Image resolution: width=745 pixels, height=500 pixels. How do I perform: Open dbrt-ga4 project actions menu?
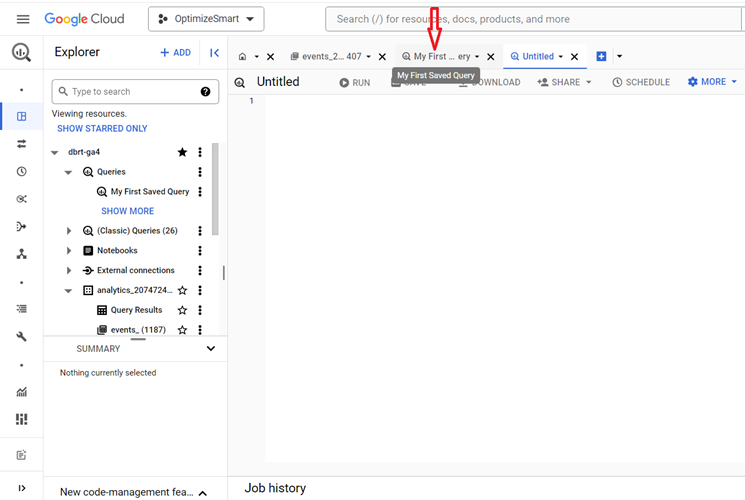point(200,152)
